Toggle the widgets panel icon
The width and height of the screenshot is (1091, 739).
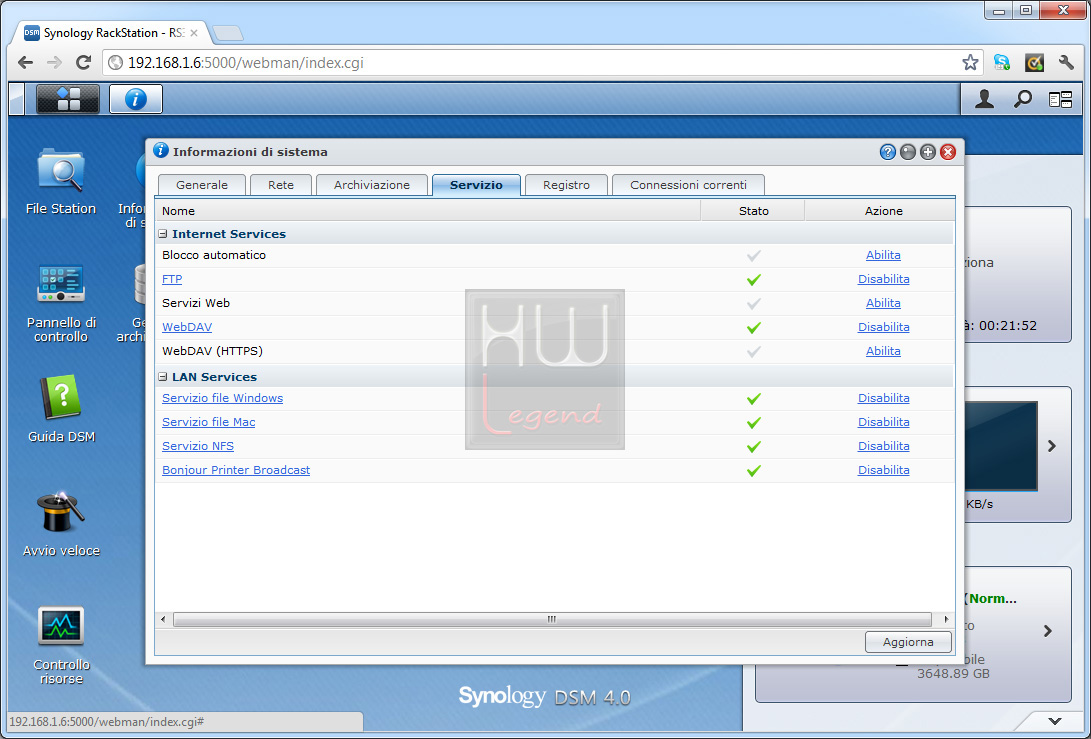coord(1060,100)
